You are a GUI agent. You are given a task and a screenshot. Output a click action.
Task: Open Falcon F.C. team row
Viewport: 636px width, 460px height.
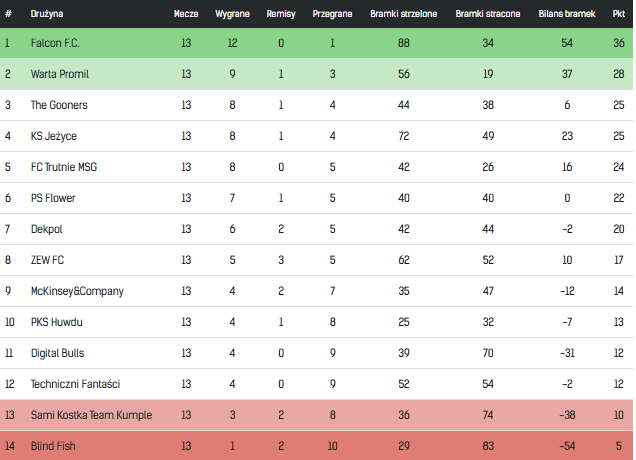click(316, 43)
